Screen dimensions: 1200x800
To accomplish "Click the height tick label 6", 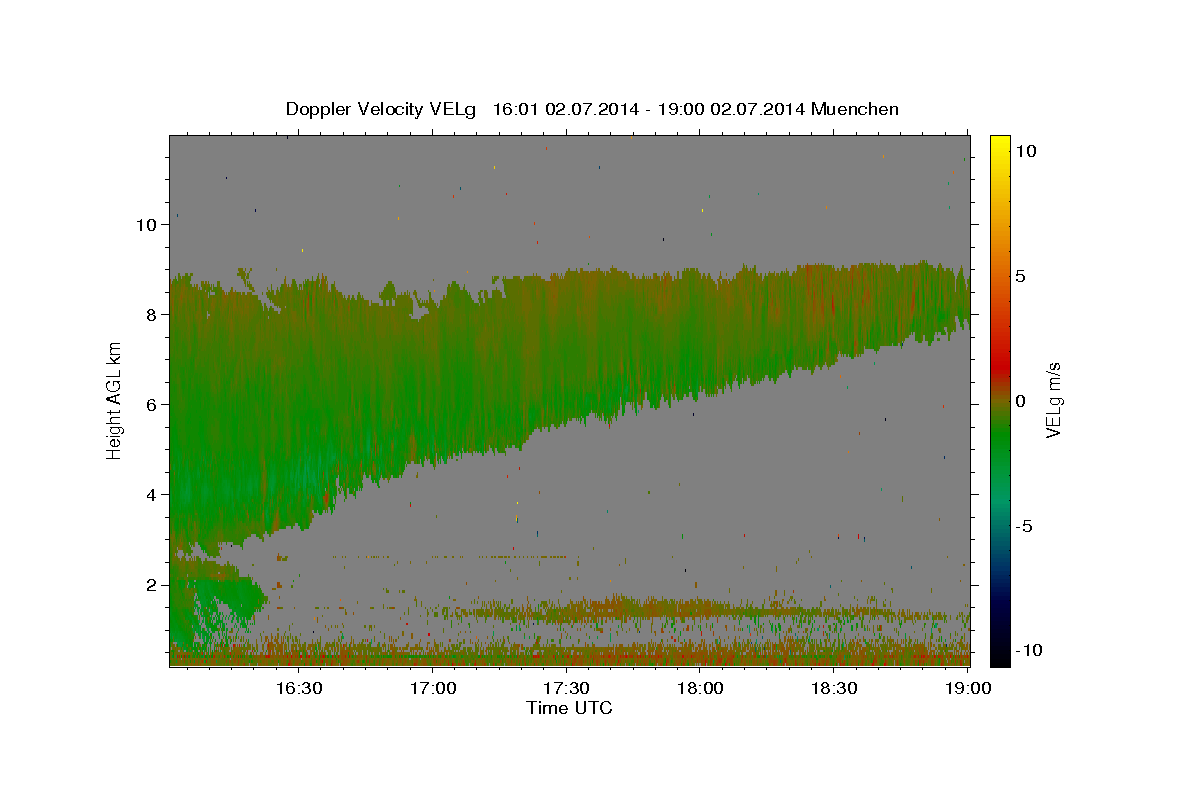I will click(x=152, y=405).
